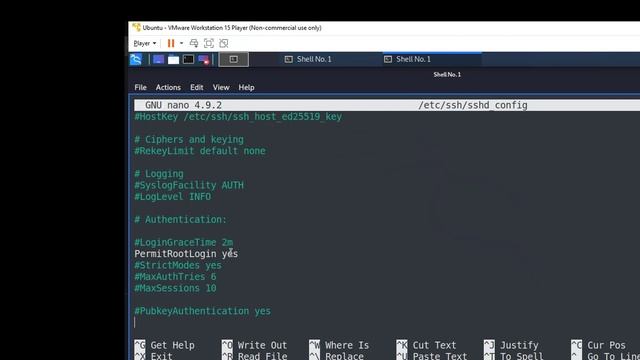The height and width of the screenshot is (360, 640).
Task: Click the VMware Unity mode icon
Action: [224, 43]
